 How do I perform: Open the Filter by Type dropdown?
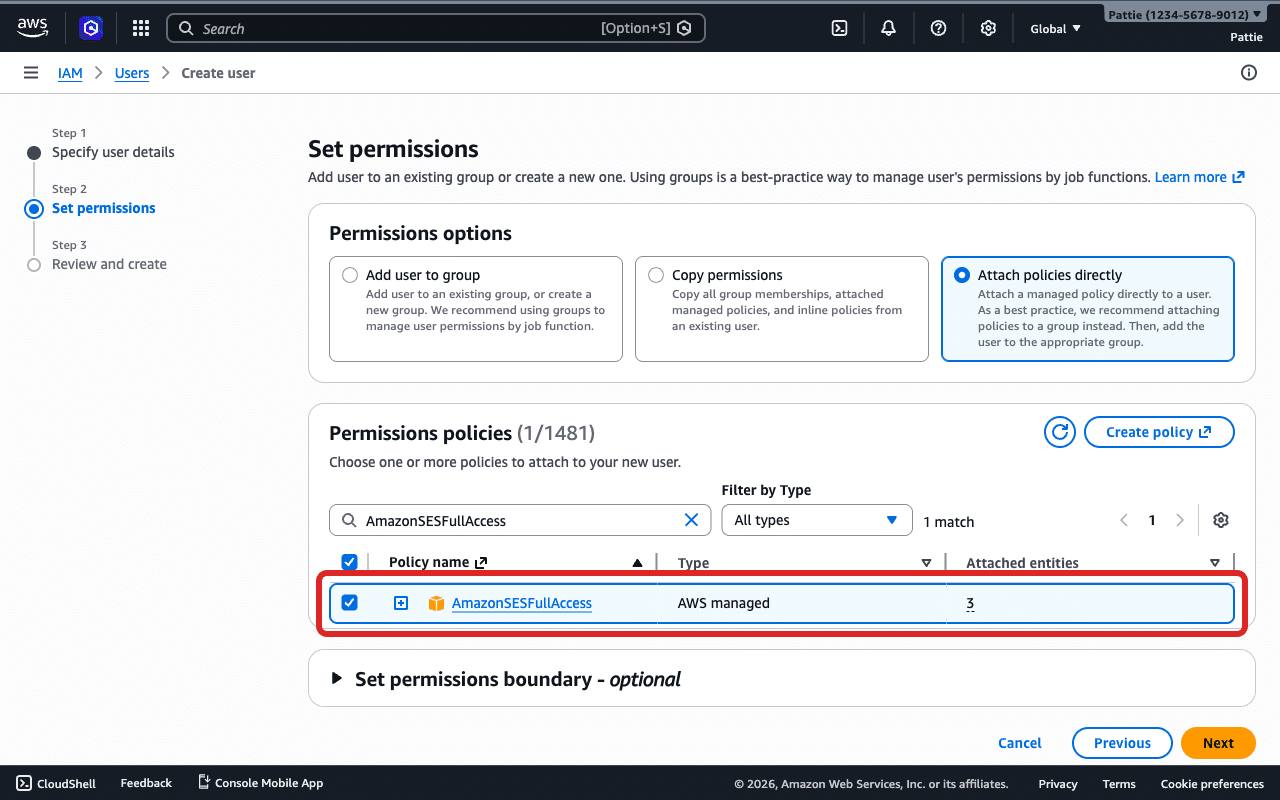click(817, 520)
